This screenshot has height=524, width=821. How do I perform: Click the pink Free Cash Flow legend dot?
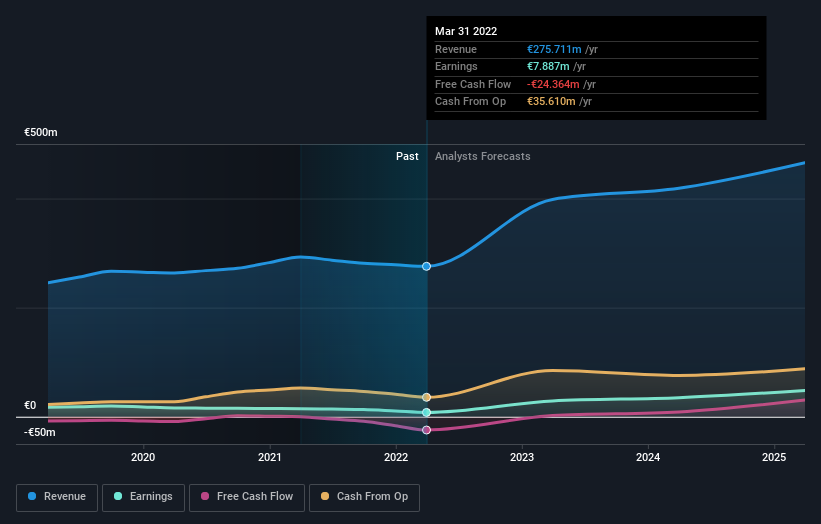tap(205, 496)
